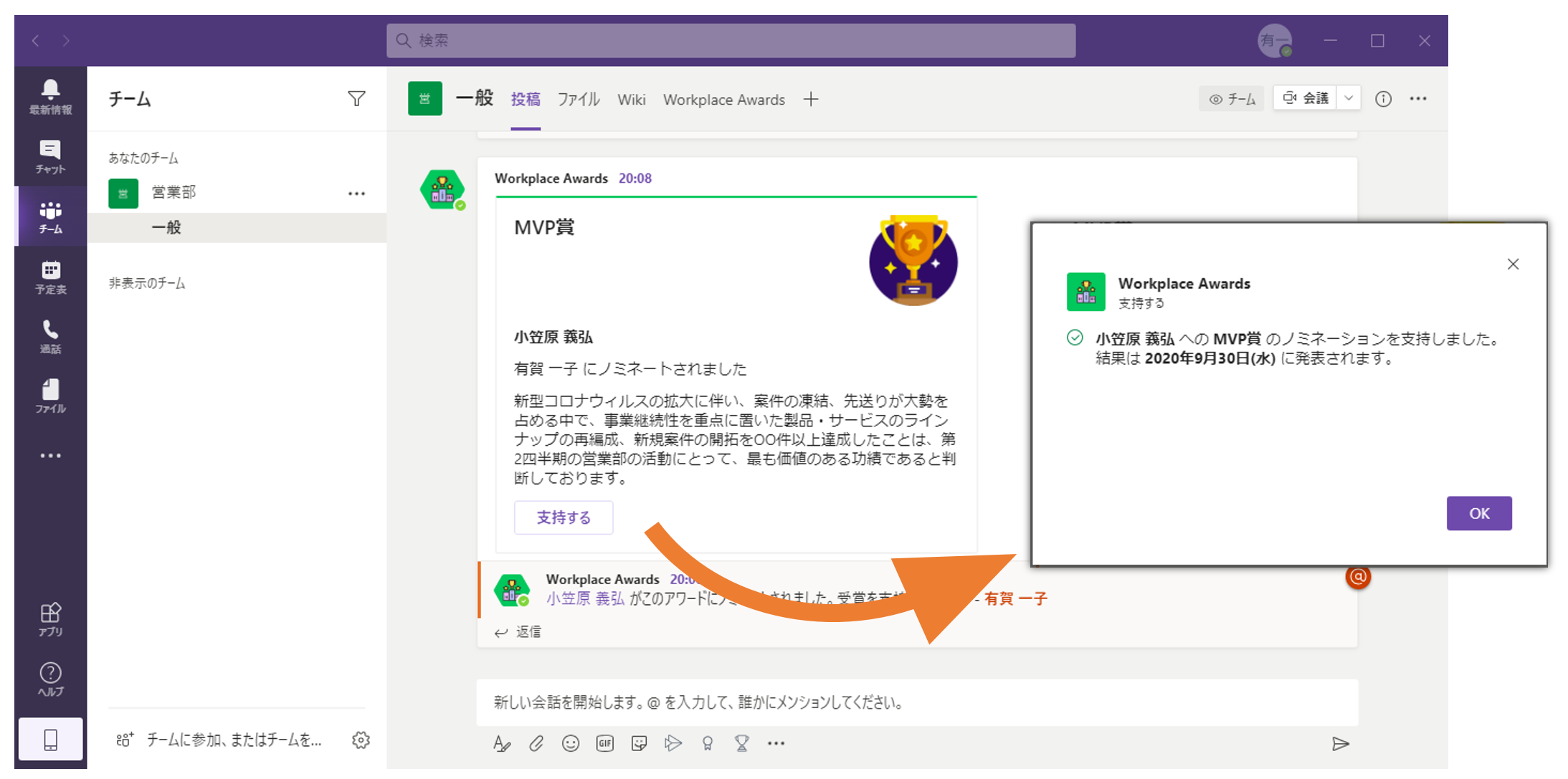Select the 一般 channel in team list
Screen dimensions: 1568x779
point(166,228)
